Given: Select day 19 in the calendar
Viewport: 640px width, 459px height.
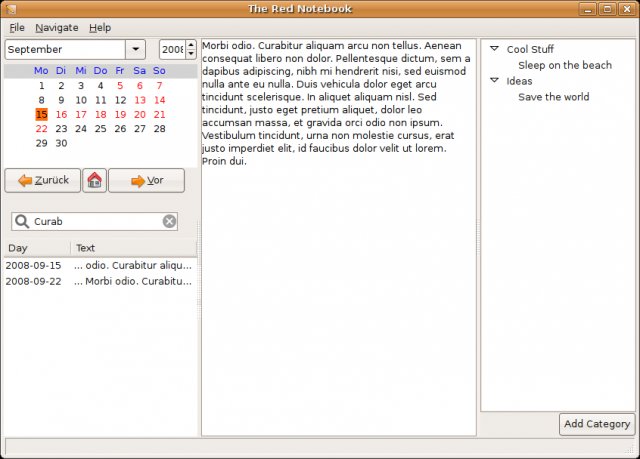Looking at the screenshot, I should [120, 114].
